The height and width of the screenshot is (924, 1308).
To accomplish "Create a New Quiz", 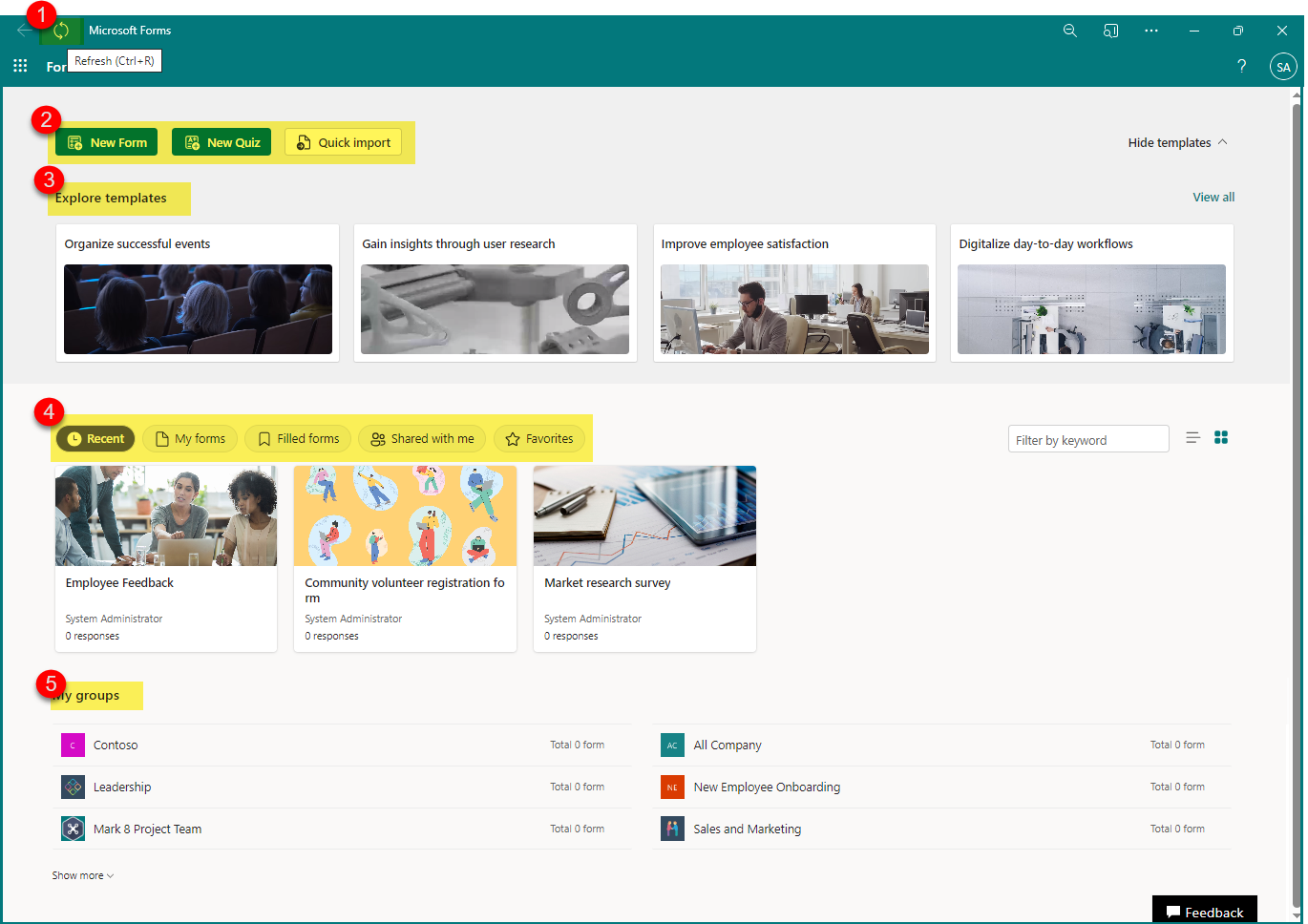I will coord(222,141).
